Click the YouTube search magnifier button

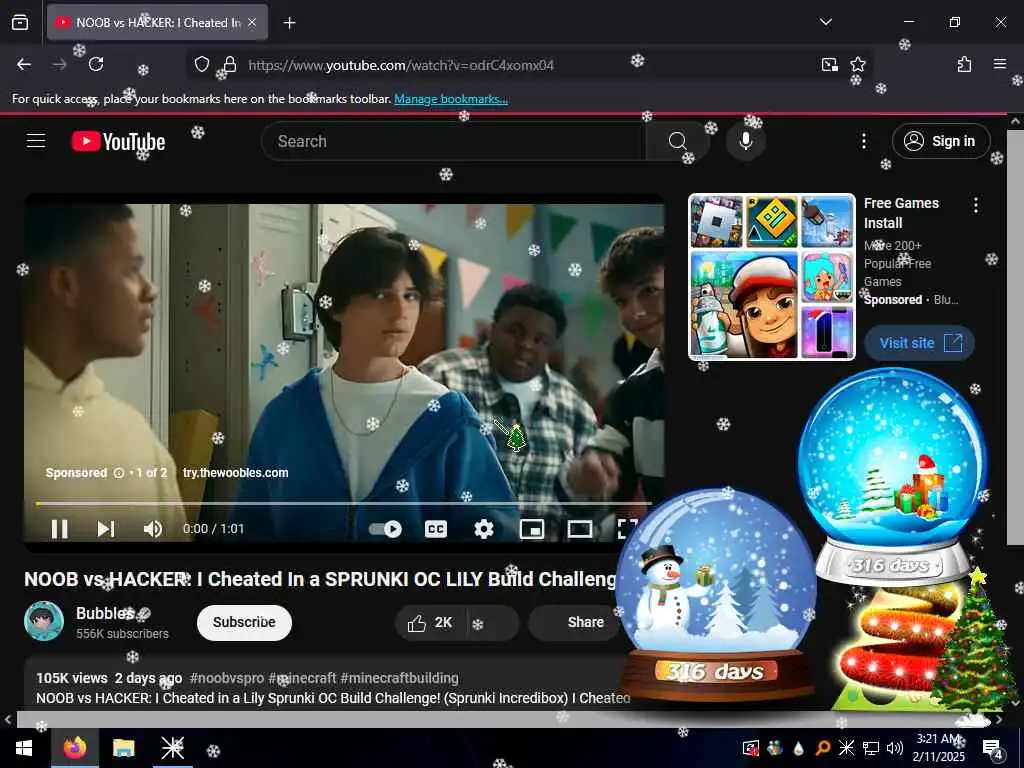(677, 141)
